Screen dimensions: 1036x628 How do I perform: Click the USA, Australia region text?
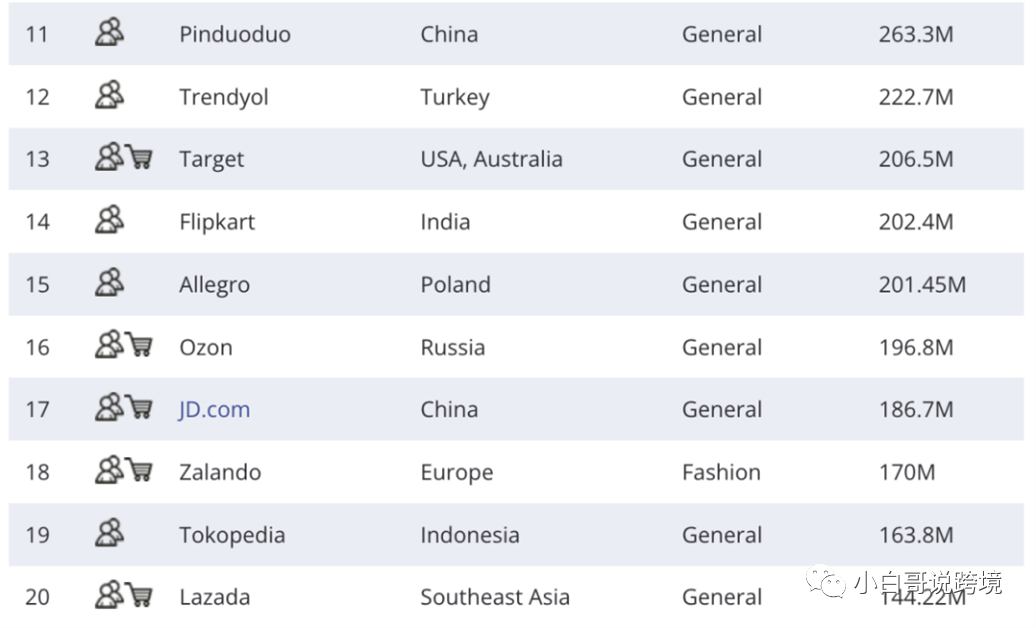coord(491,159)
